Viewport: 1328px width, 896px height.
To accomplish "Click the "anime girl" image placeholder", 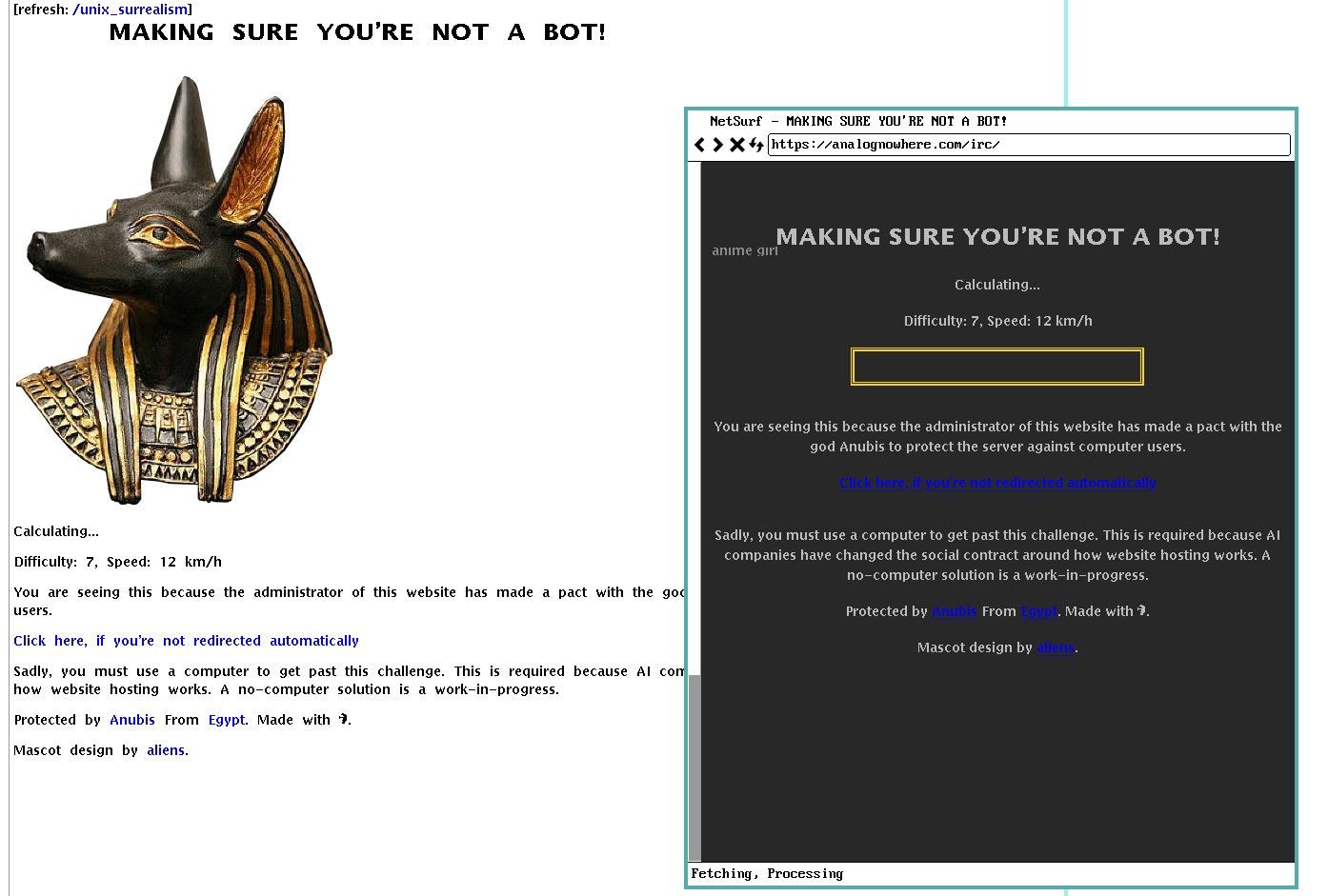I will [x=744, y=250].
